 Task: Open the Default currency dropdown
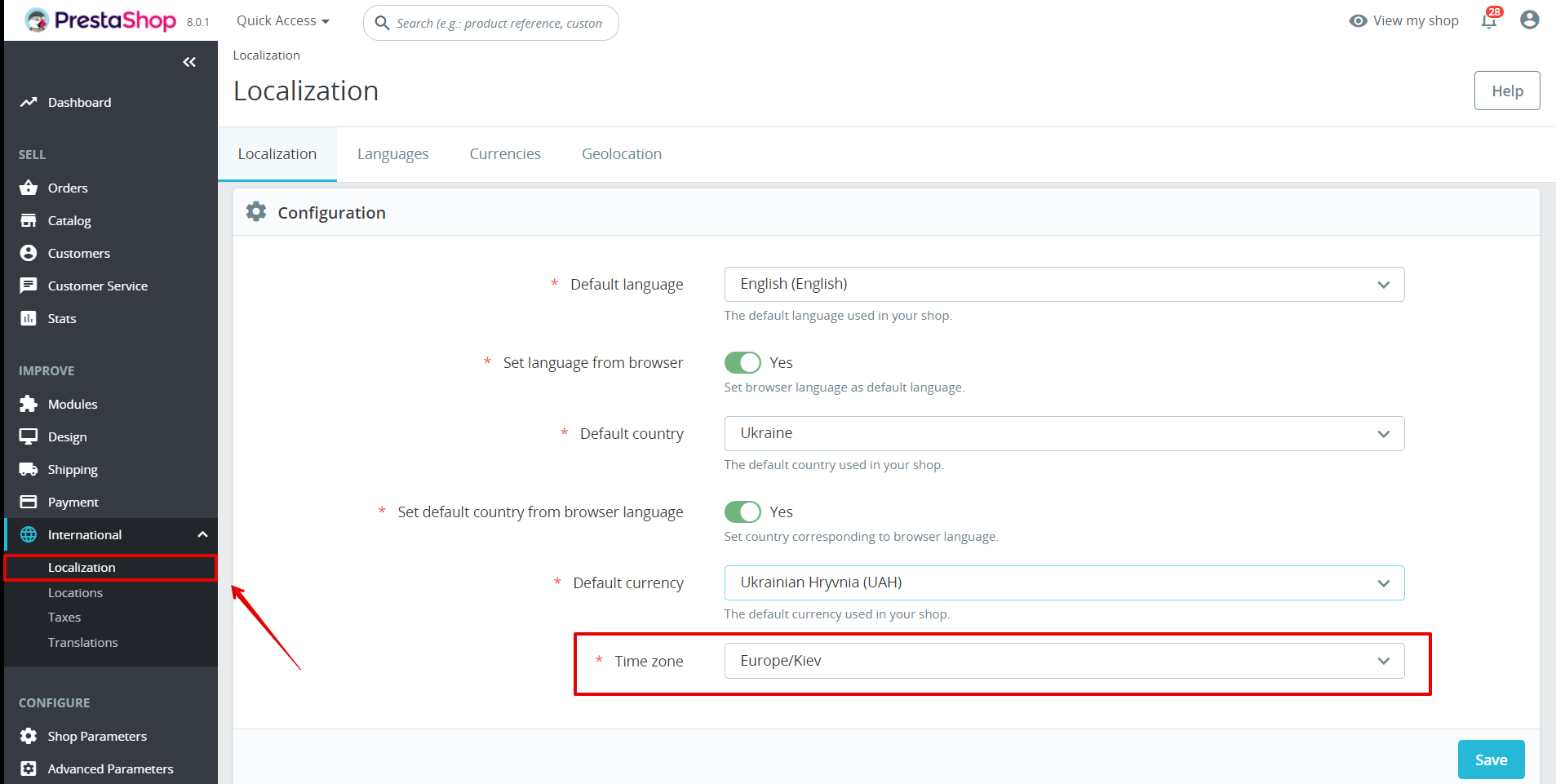(1064, 582)
